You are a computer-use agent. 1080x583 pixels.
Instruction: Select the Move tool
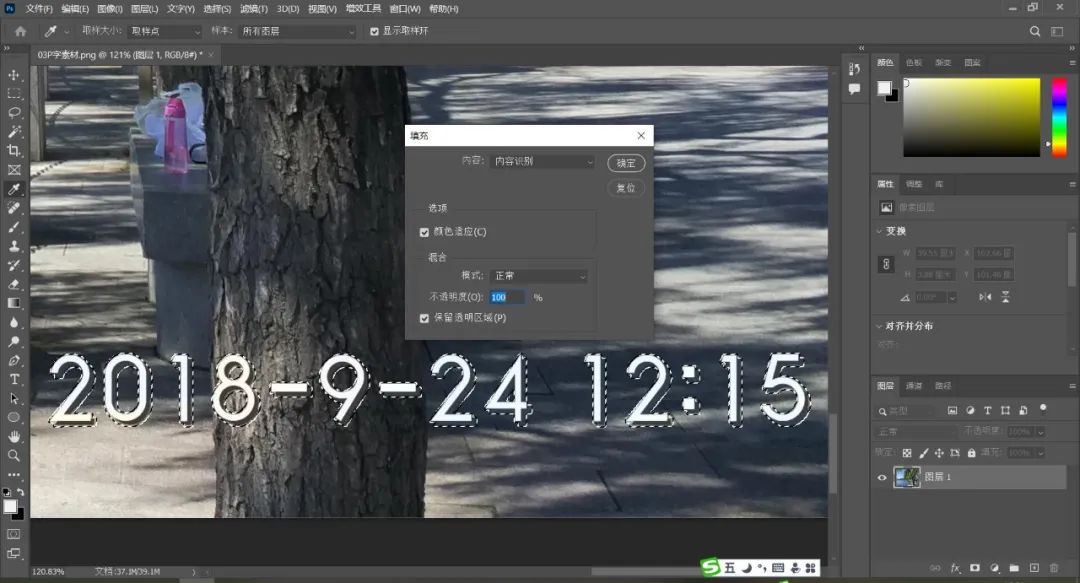(x=14, y=75)
